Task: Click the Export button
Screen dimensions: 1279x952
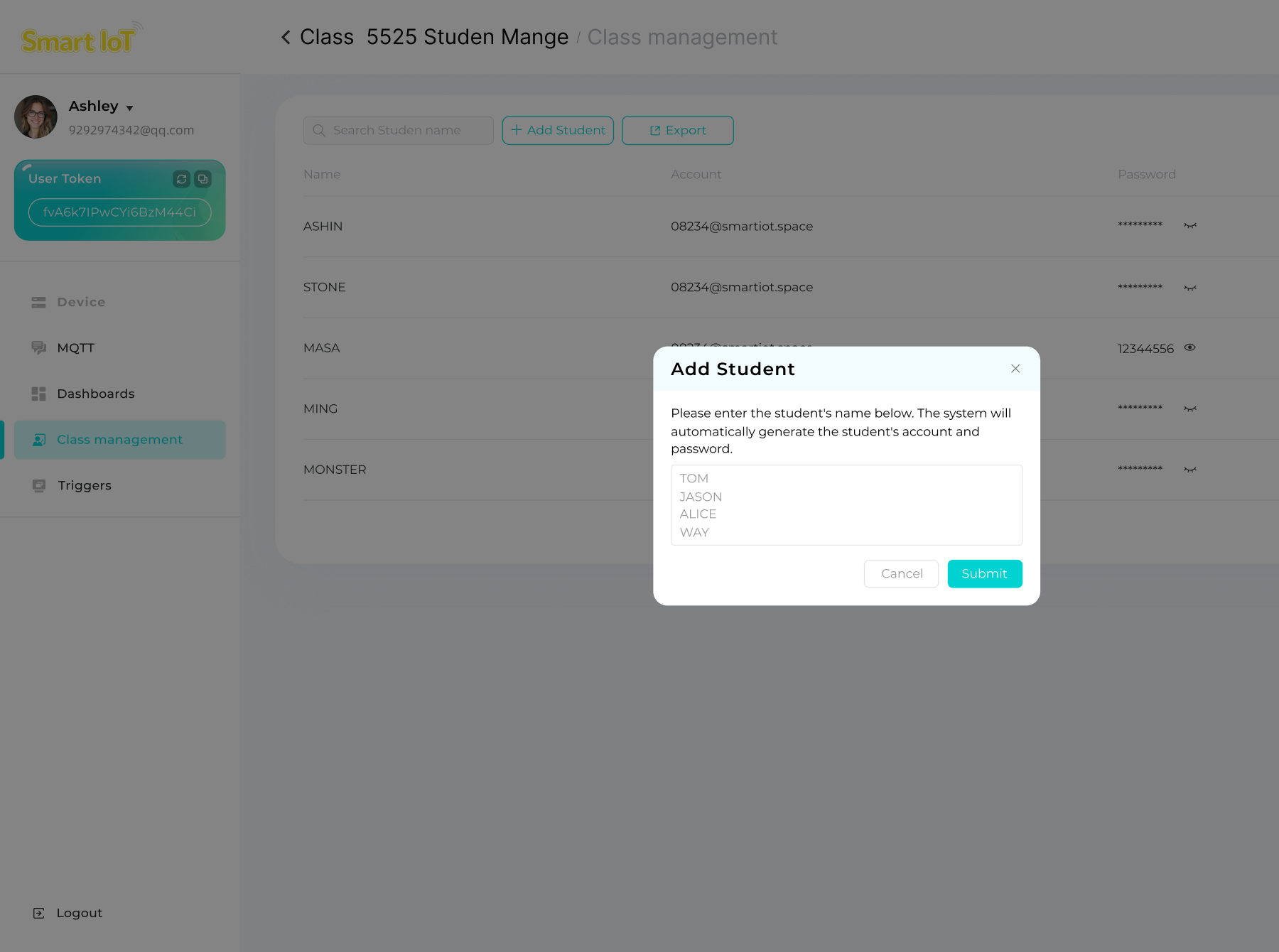Action: [x=677, y=131]
